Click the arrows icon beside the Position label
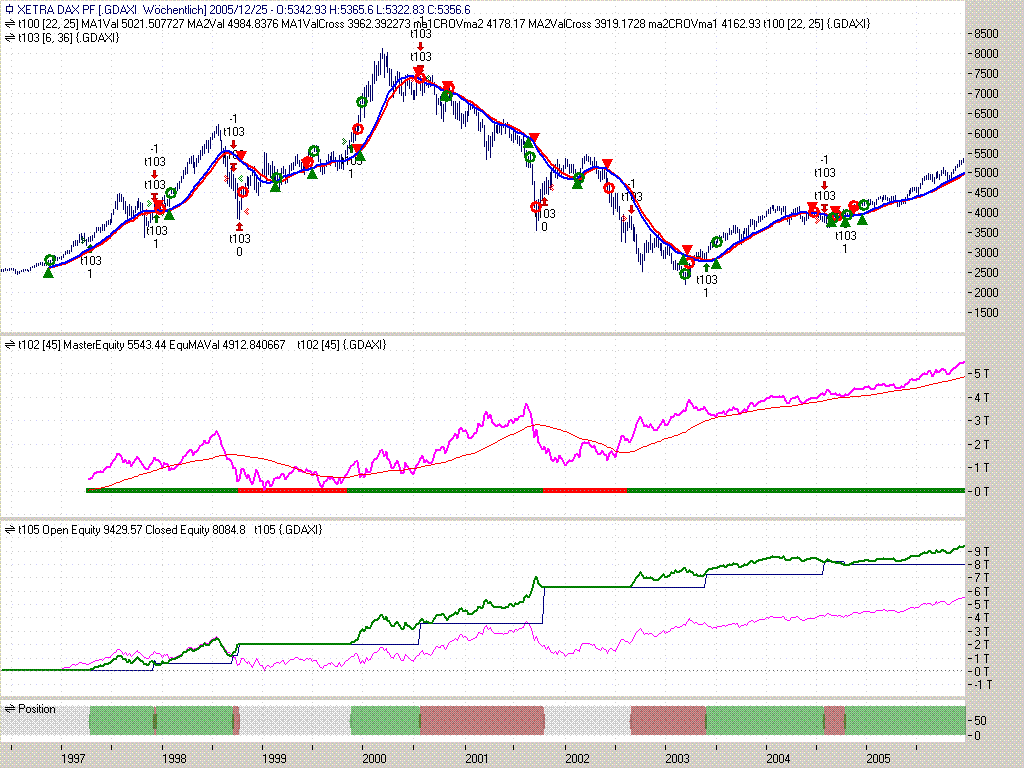This screenshot has width=1024, height=768. 9,709
